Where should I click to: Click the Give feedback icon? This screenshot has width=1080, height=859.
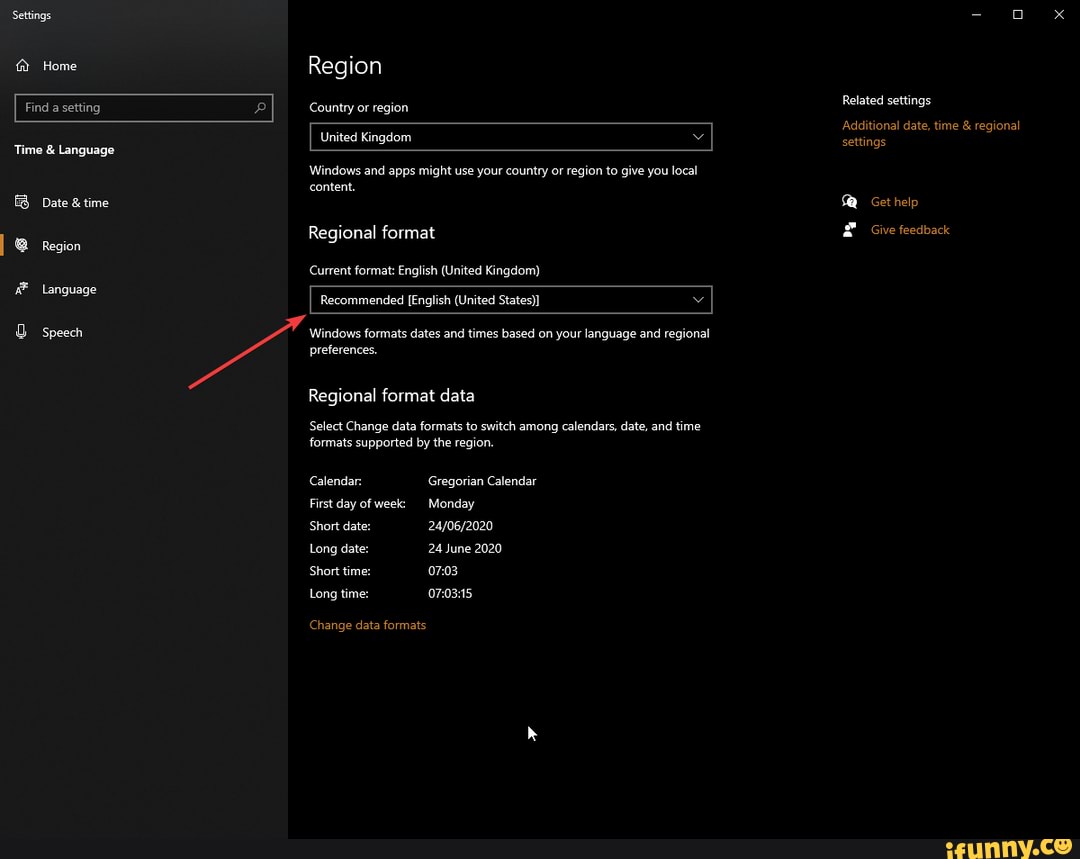coord(850,229)
